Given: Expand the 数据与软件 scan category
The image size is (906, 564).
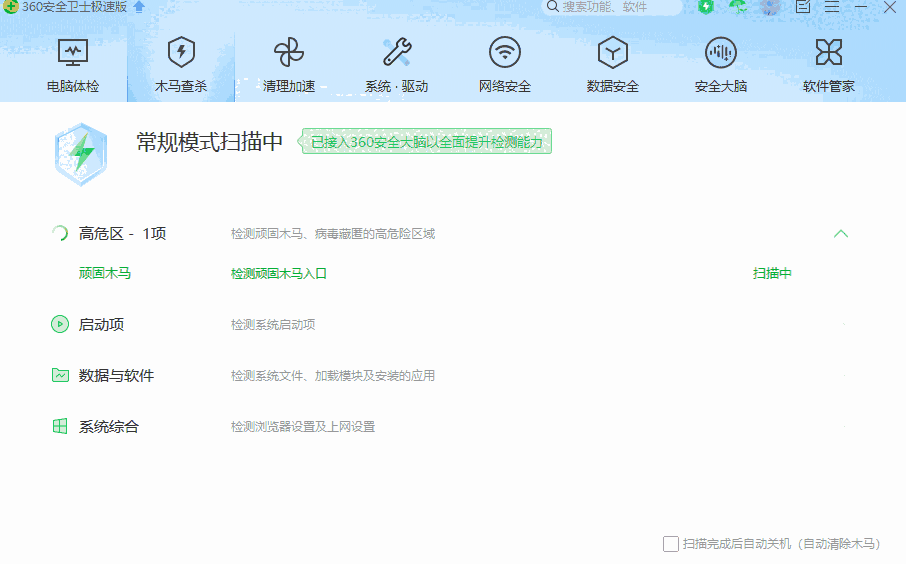Looking at the screenshot, I should (116, 376).
